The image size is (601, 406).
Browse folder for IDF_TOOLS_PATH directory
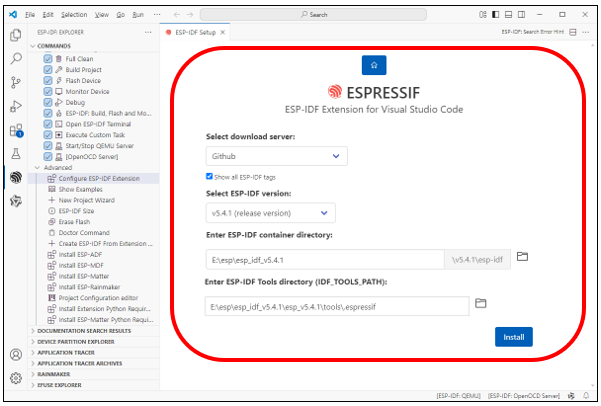tap(480, 303)
